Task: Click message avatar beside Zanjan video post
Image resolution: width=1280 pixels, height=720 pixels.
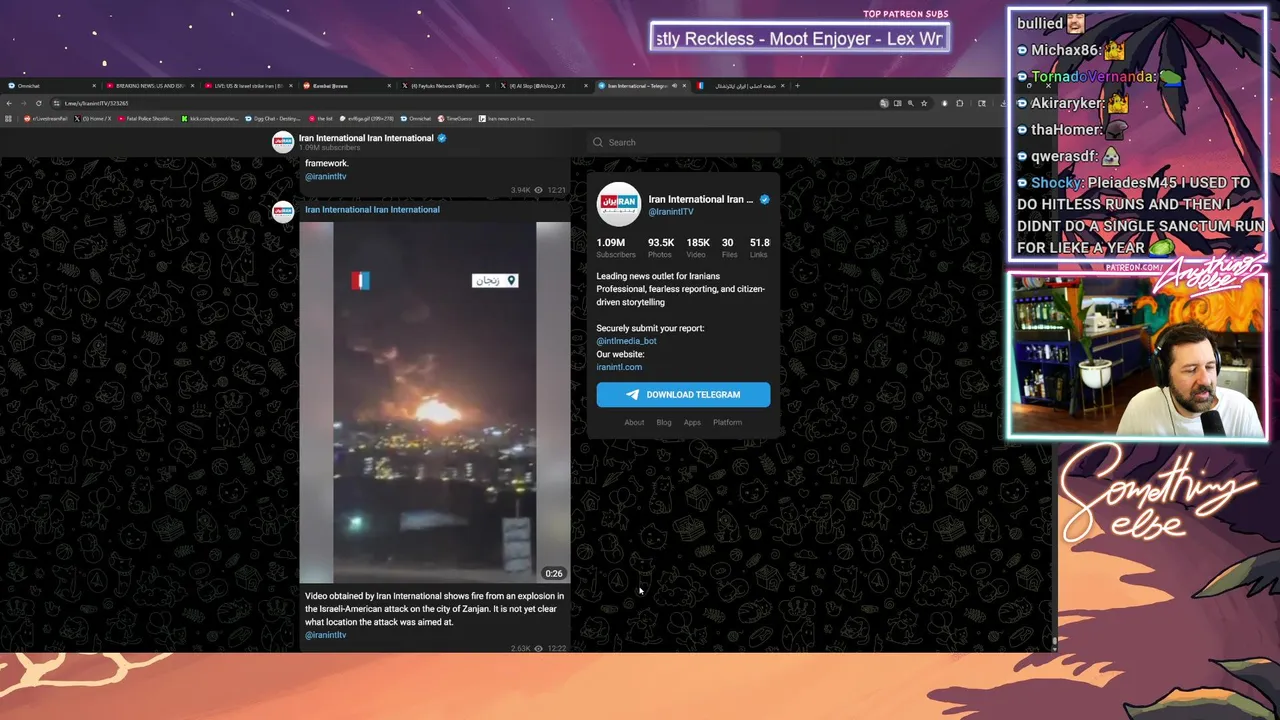Action: (x=283, y=211)
